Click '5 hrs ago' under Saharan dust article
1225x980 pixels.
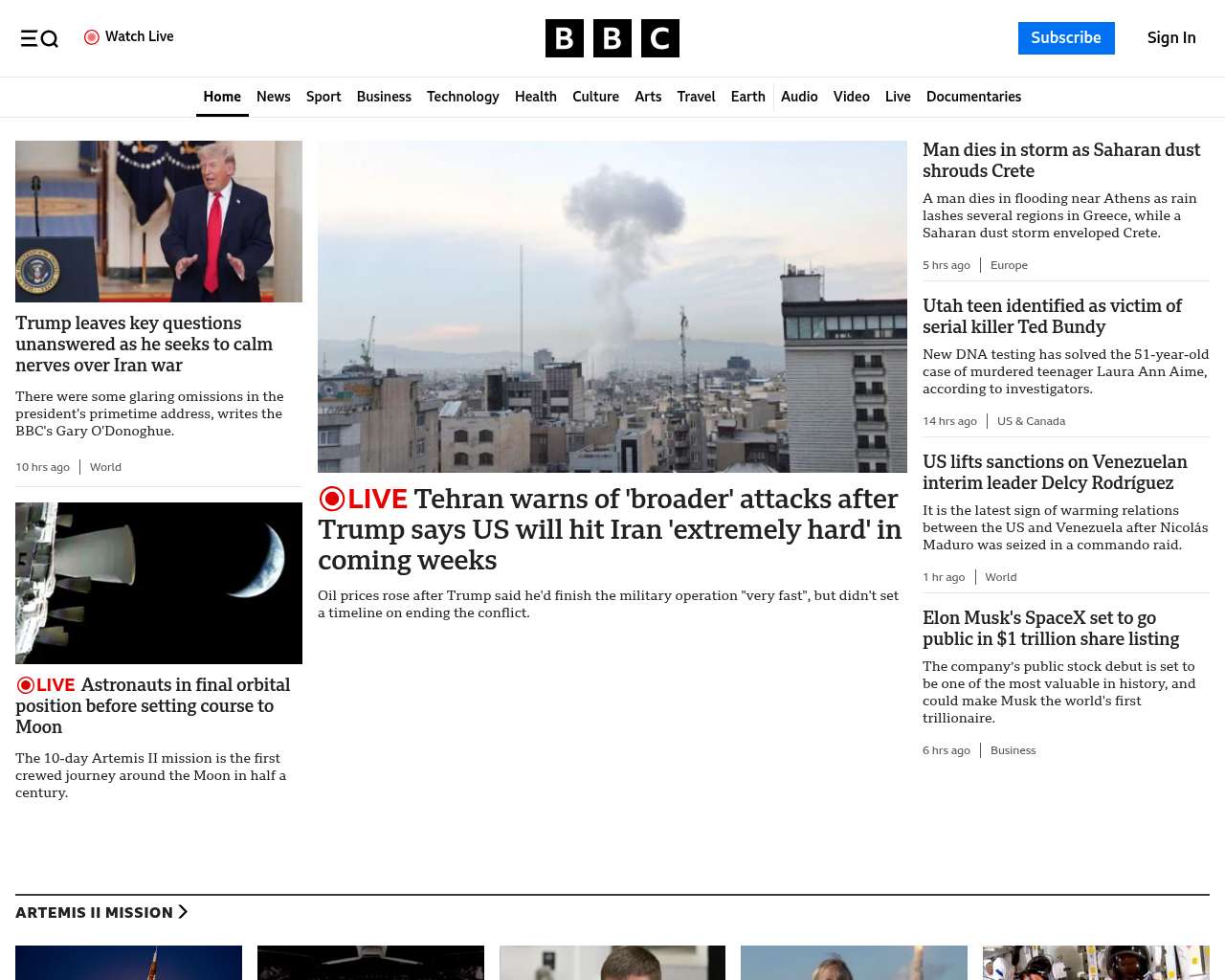(947, 265)
